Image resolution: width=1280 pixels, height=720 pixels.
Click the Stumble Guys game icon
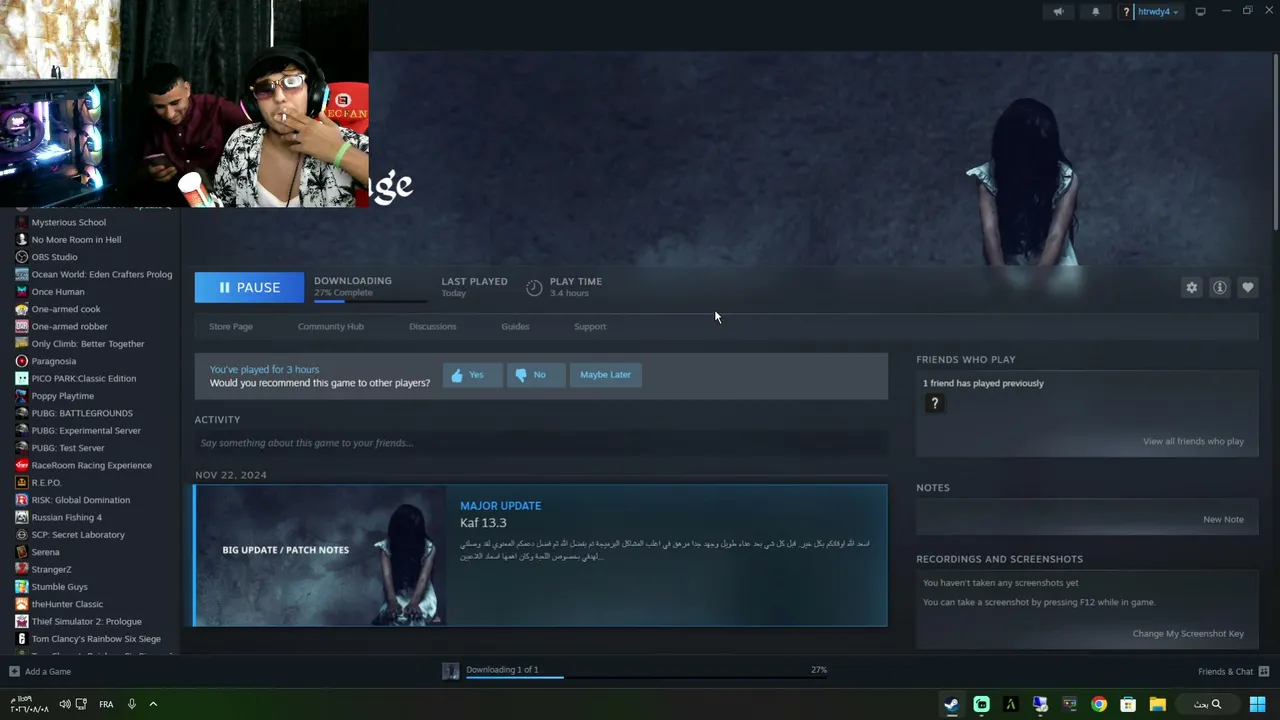coord(22,587)
